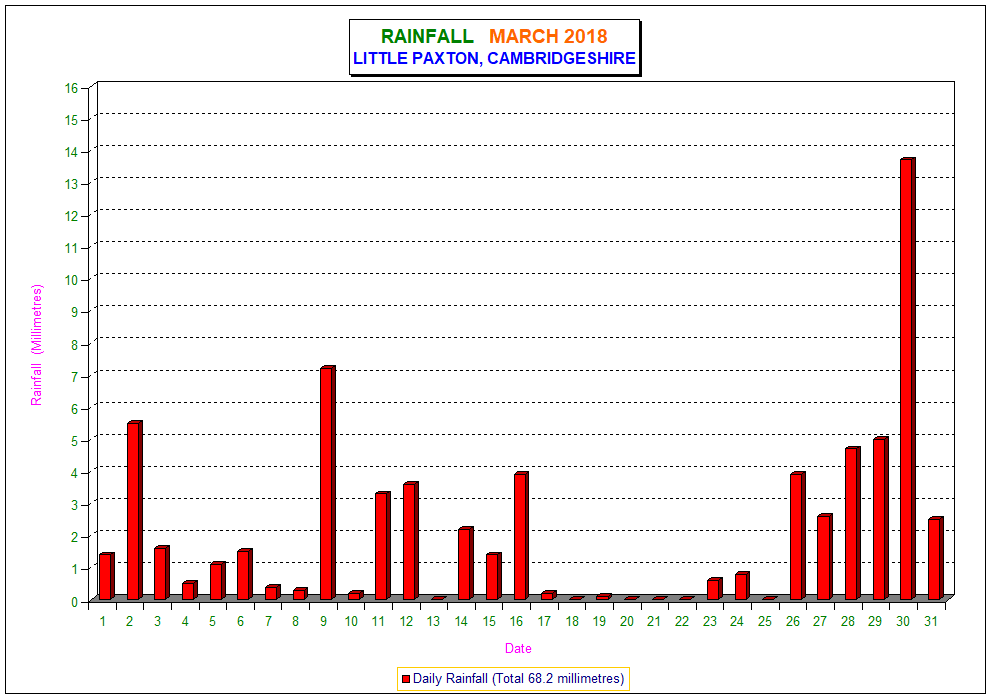Viewport: 991px width, 698px height.
Task: Click y-axis value '11'
Action: pos(71,248)
